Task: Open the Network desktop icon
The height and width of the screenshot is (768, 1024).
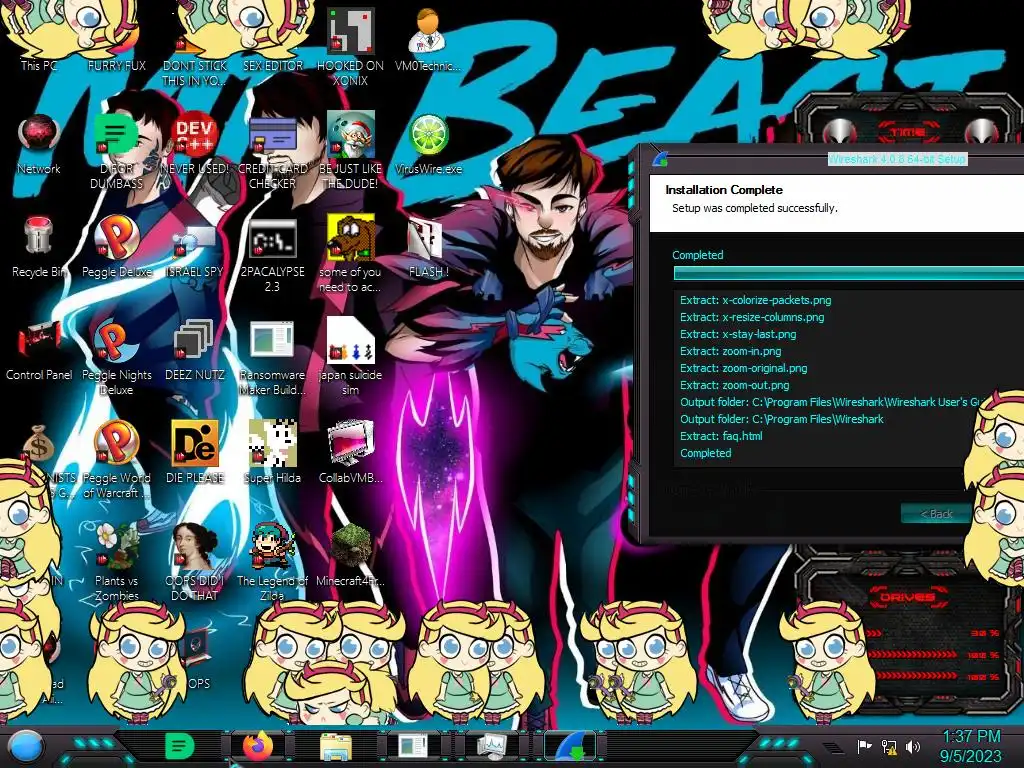Action: 39,144
